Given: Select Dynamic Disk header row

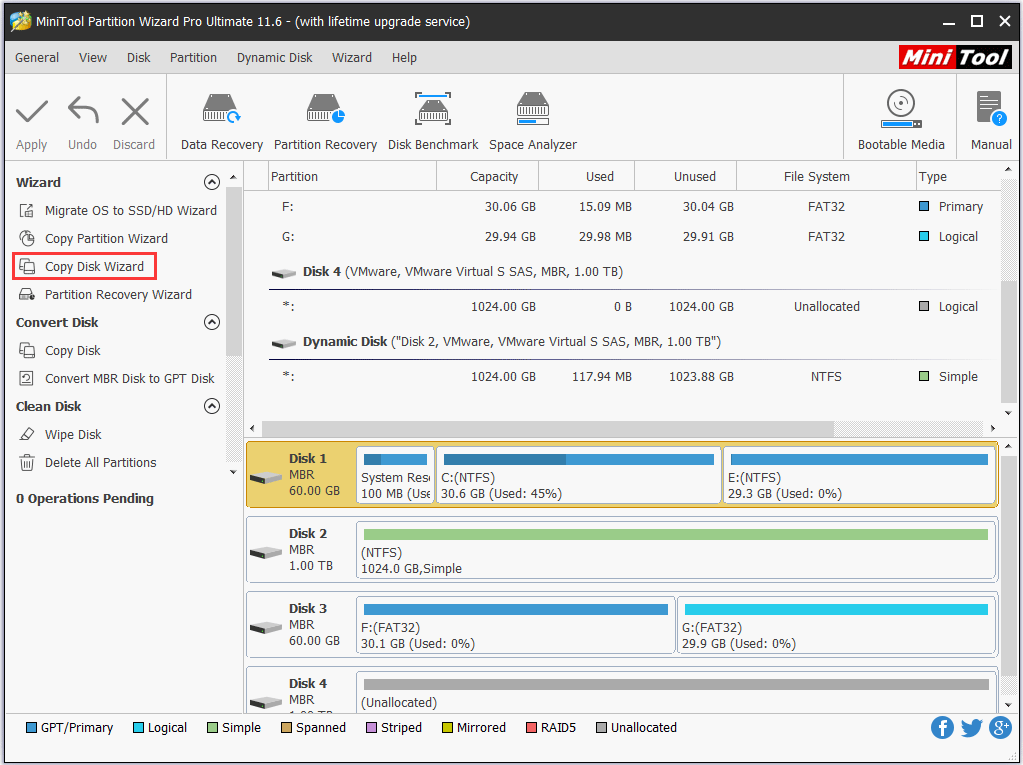Looking at the screenshot, I should pos(634,342).
